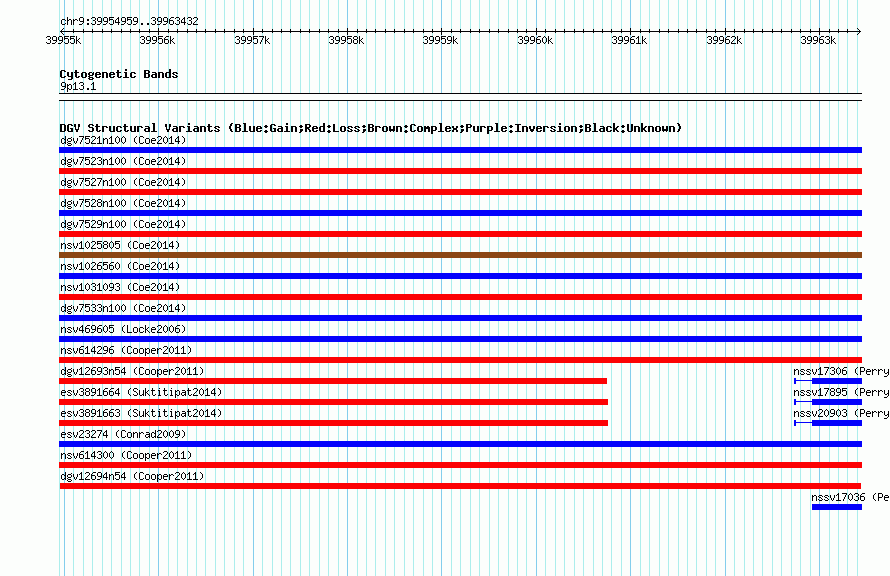The height and width of the screenshot is (576, 890).
Task: Click the 39956k ruler position
Action: 157,40
